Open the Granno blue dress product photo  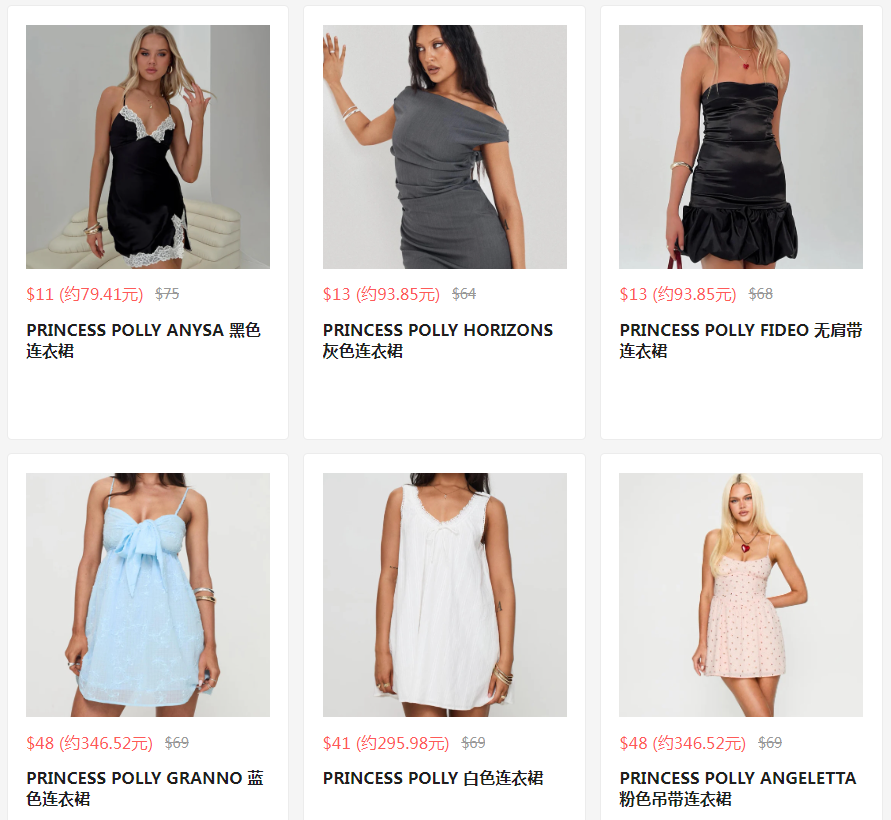(x=148, y=595)
